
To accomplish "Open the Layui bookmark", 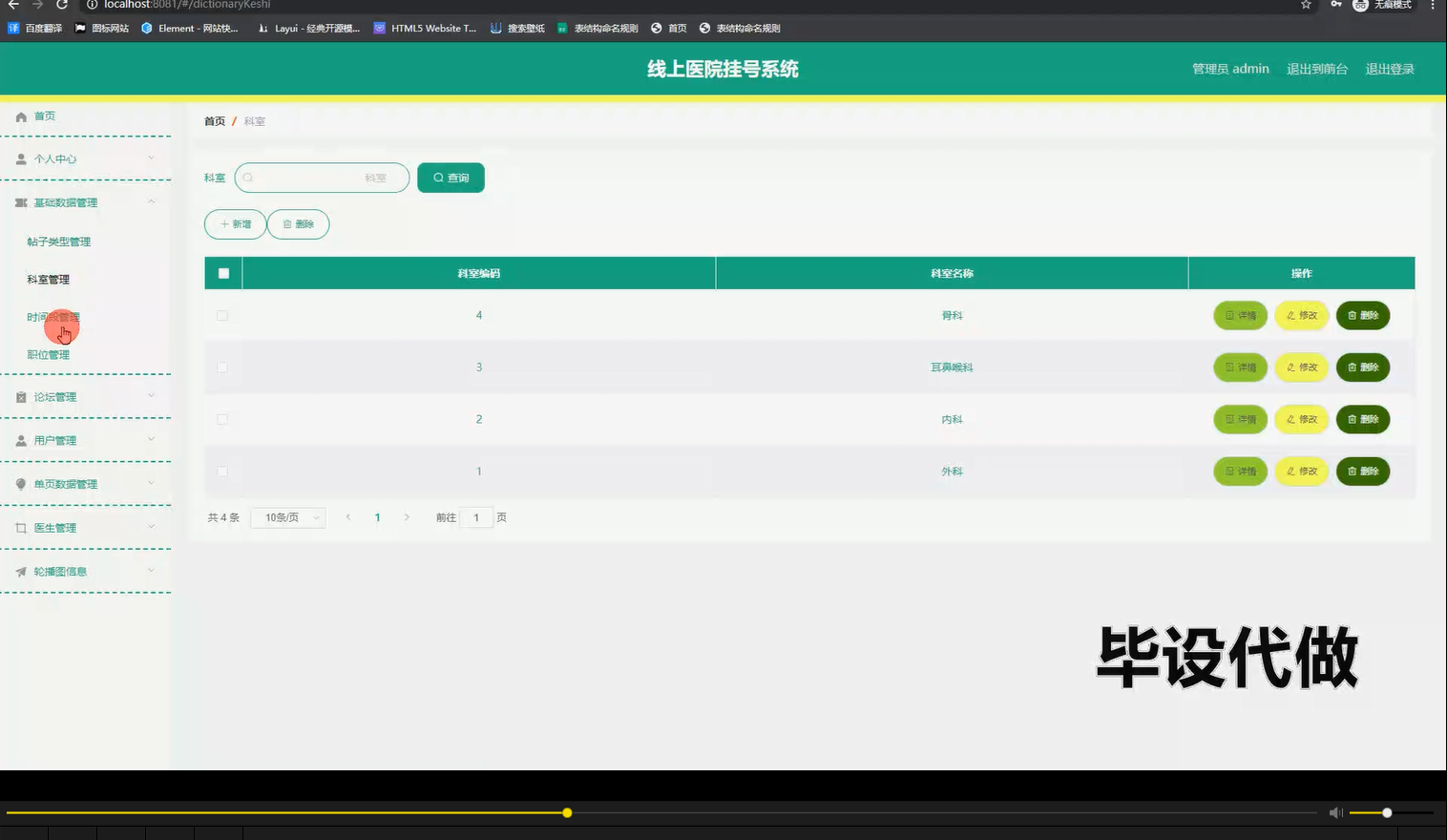I will [x=309, y=29].
